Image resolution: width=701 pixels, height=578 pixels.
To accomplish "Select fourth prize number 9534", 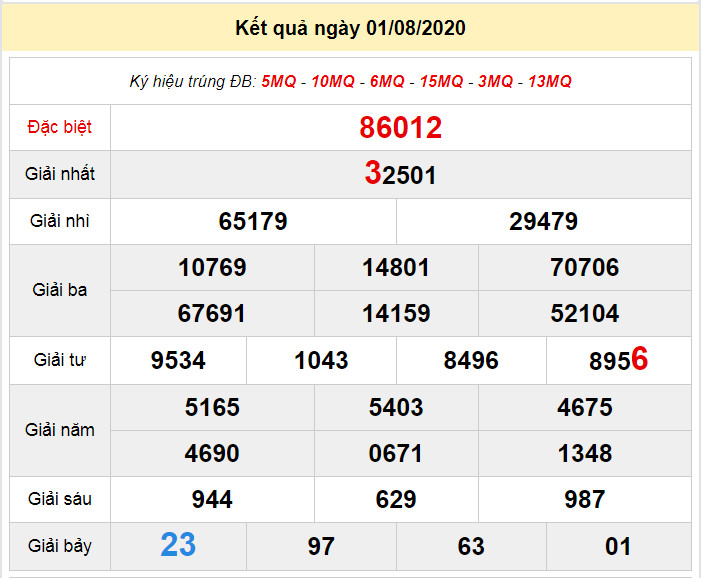I will [x=178, y=360].
